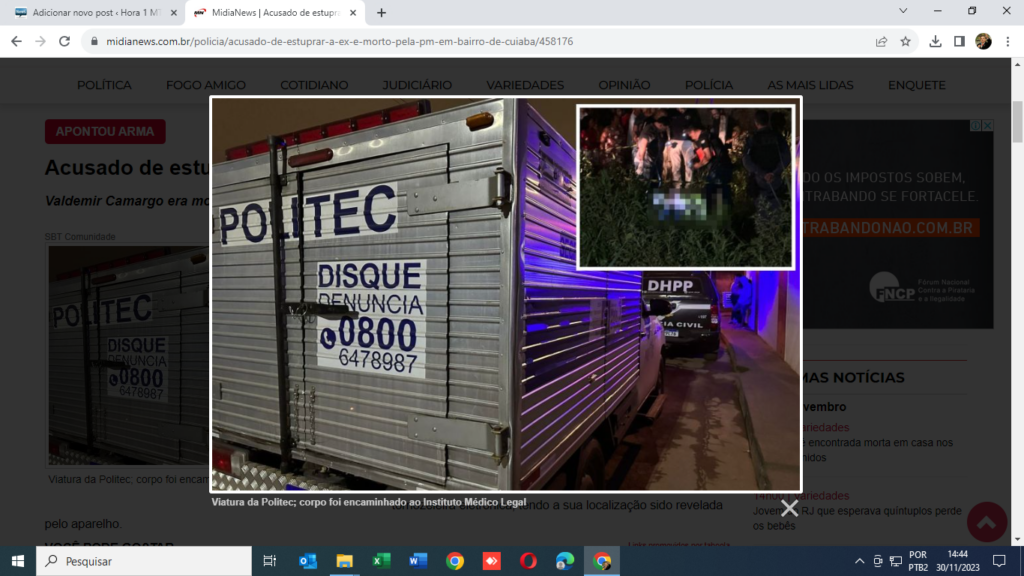Open File Explorer from taskbar

(344, 561)
